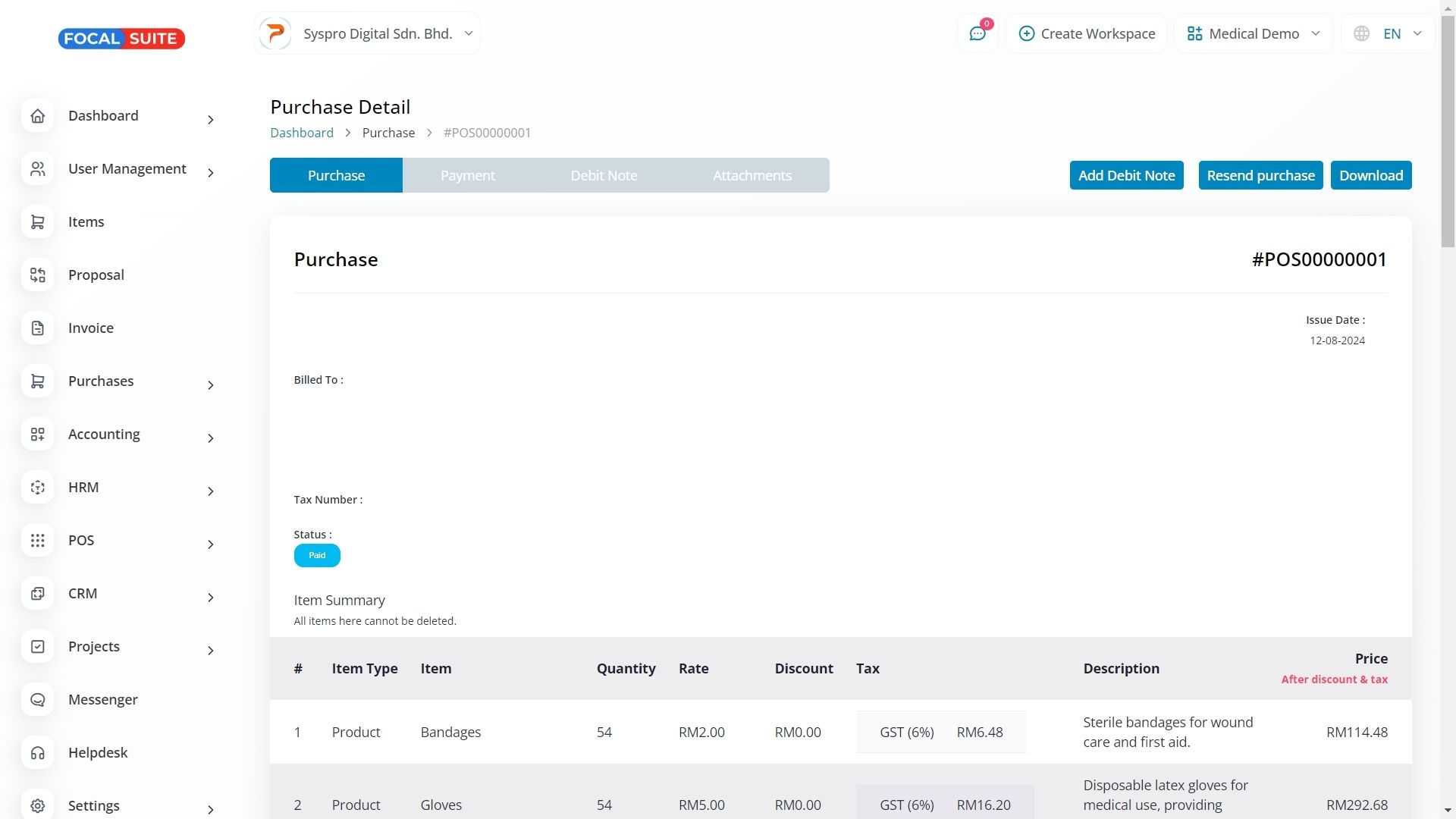Click the Items cart icon
This screenshot has width=1456, height=819.
click(x=38, y=222)
